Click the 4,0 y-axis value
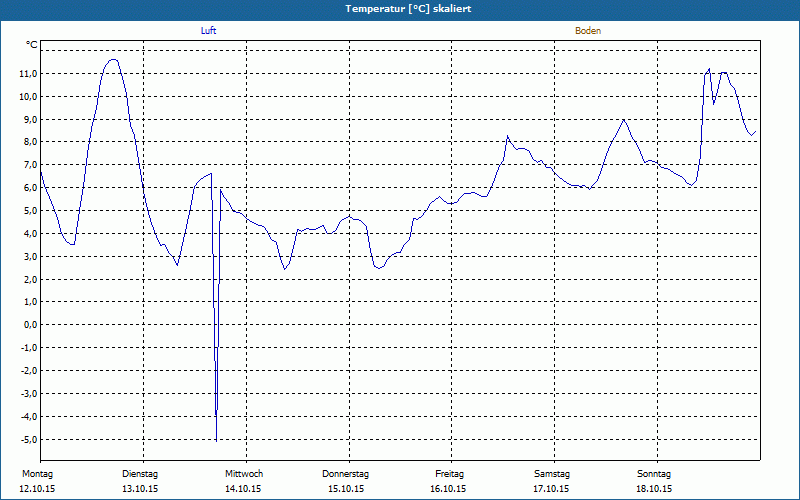The width and height of the screenshot is (800, 500). (31, 234)
